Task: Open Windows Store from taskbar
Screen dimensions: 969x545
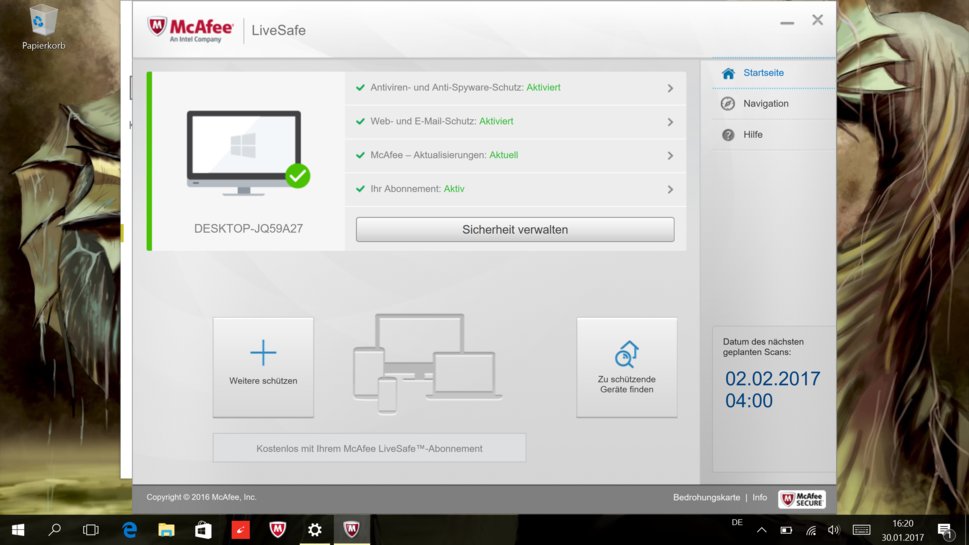Action: [203, 530]
